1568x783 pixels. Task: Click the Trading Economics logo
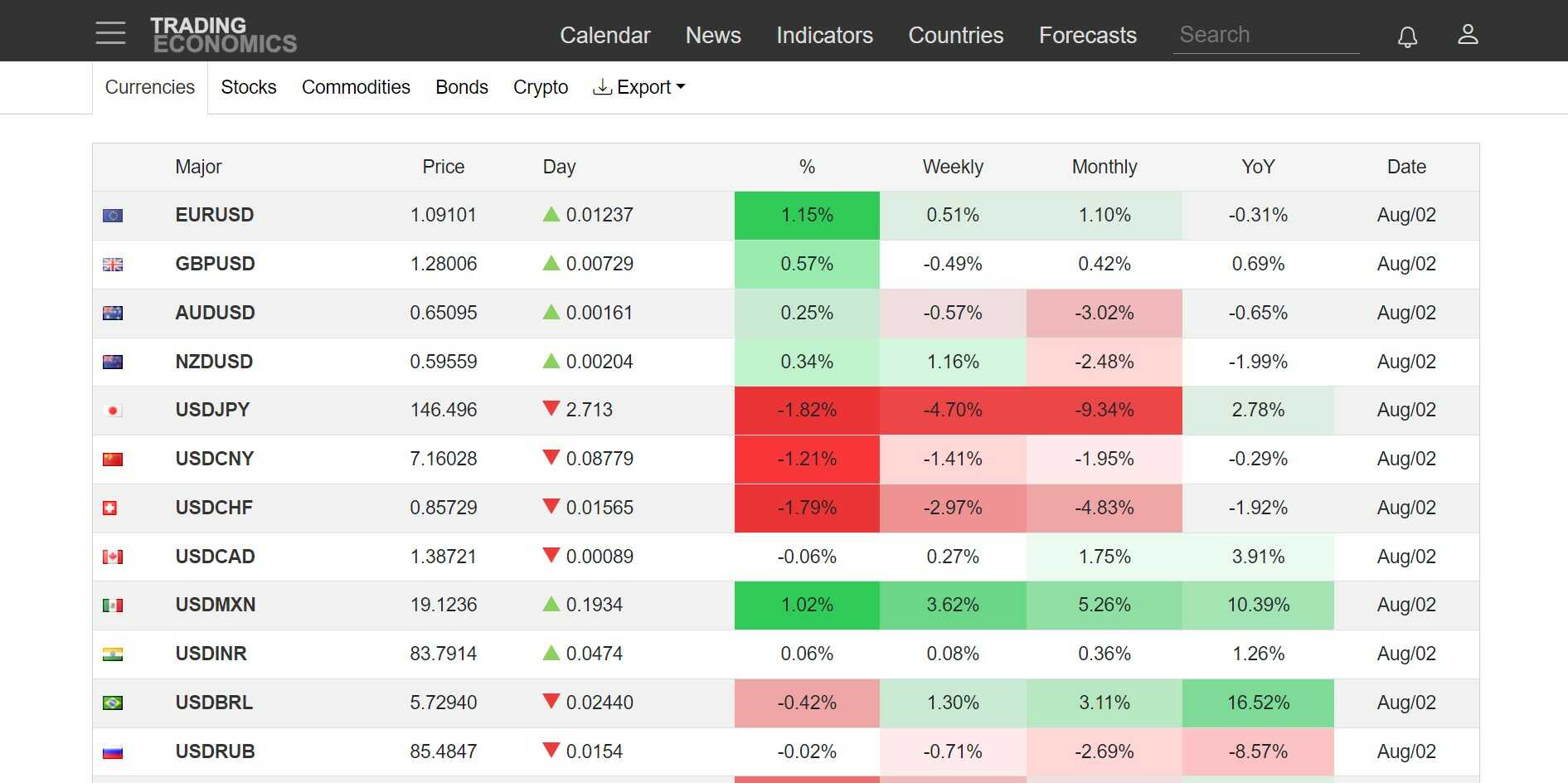[223, 35]
